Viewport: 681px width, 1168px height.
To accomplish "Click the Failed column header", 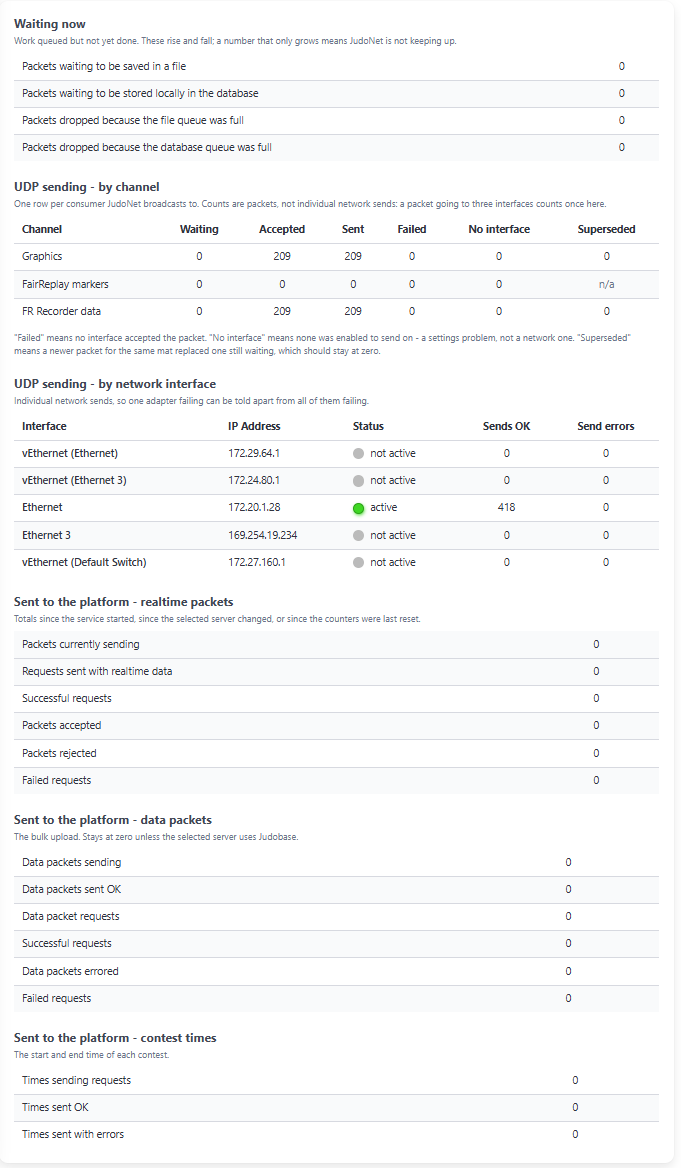I will point(412,229).
